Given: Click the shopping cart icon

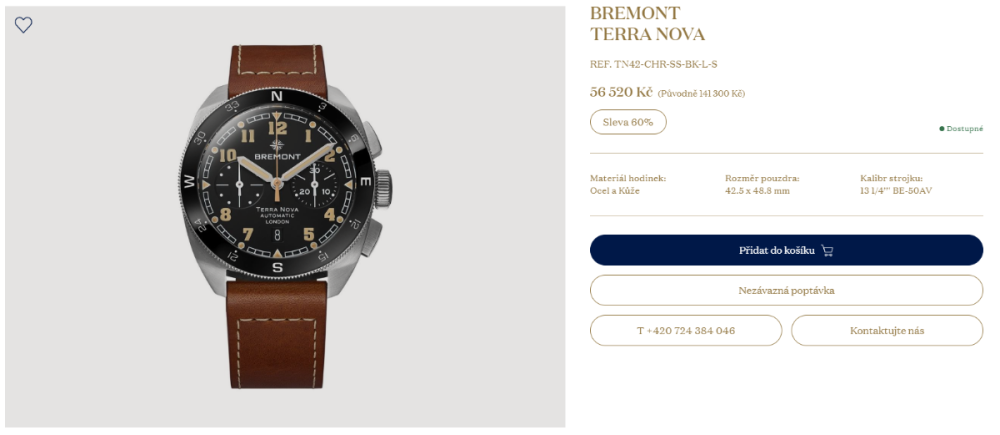Looking at the screenshot, I should pos(827,250).
